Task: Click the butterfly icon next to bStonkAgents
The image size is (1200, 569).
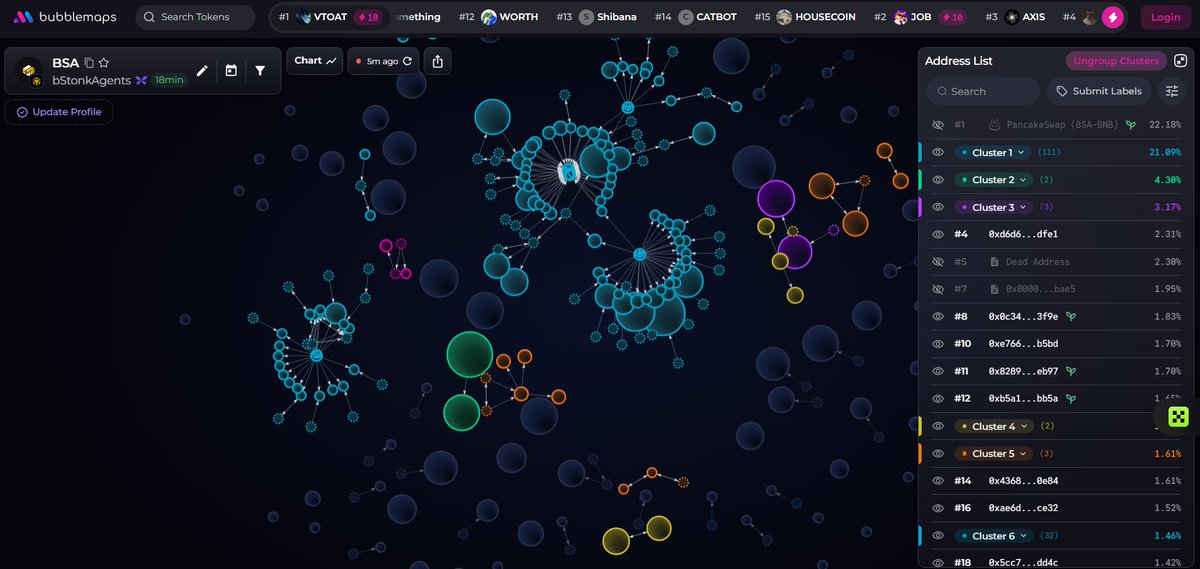Action: pyautogui.click(x=141, y=80)
